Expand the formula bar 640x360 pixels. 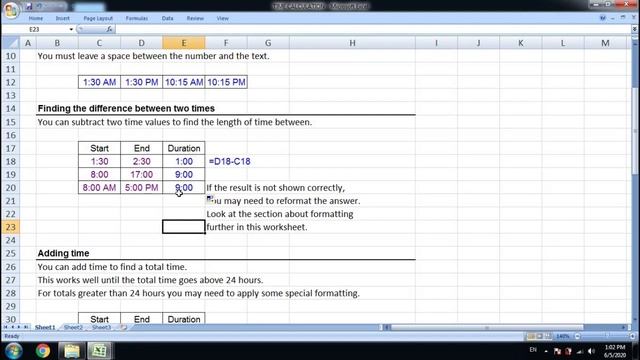[x=634, y=29]
